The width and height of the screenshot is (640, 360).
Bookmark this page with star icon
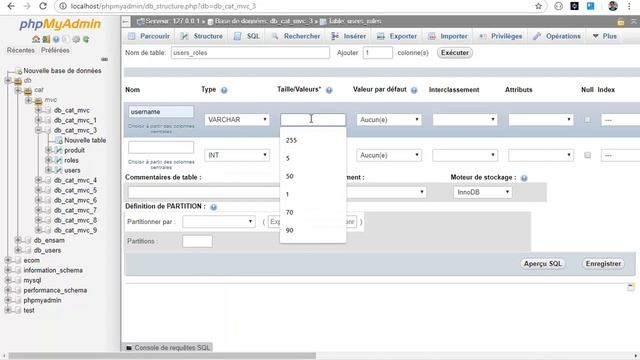(538, 6)
